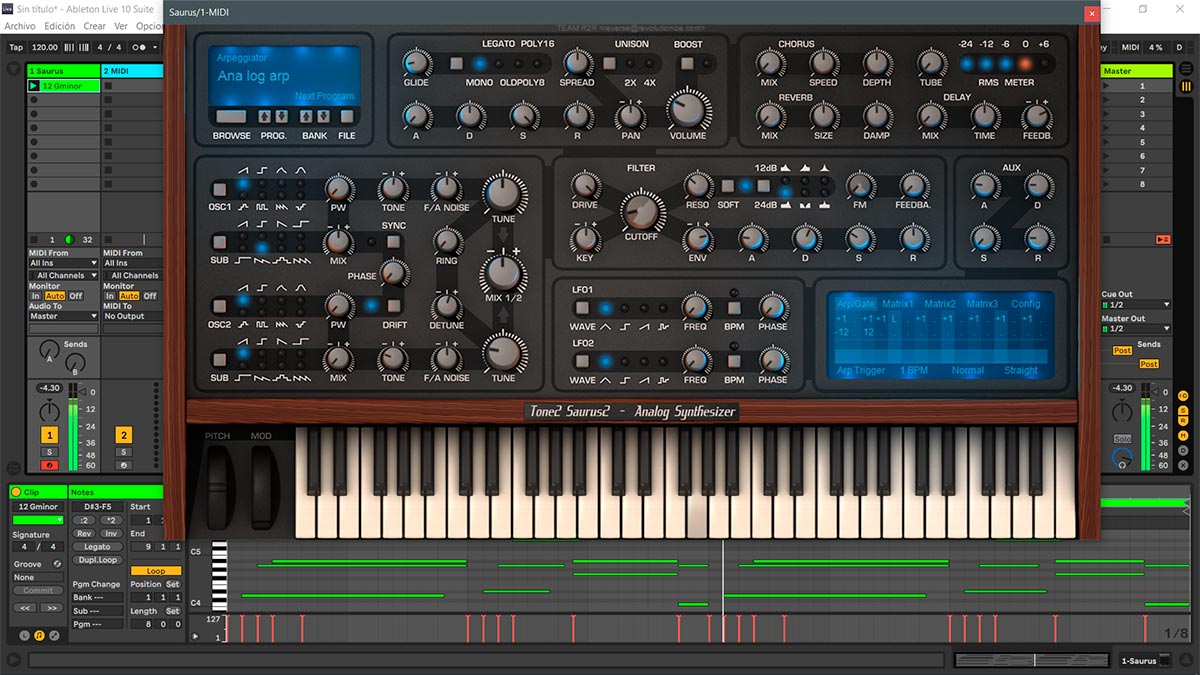Viewport: 1200px width, 675px height.
Task: Click the filter type selector near 12dB
Action: (764, 186)
